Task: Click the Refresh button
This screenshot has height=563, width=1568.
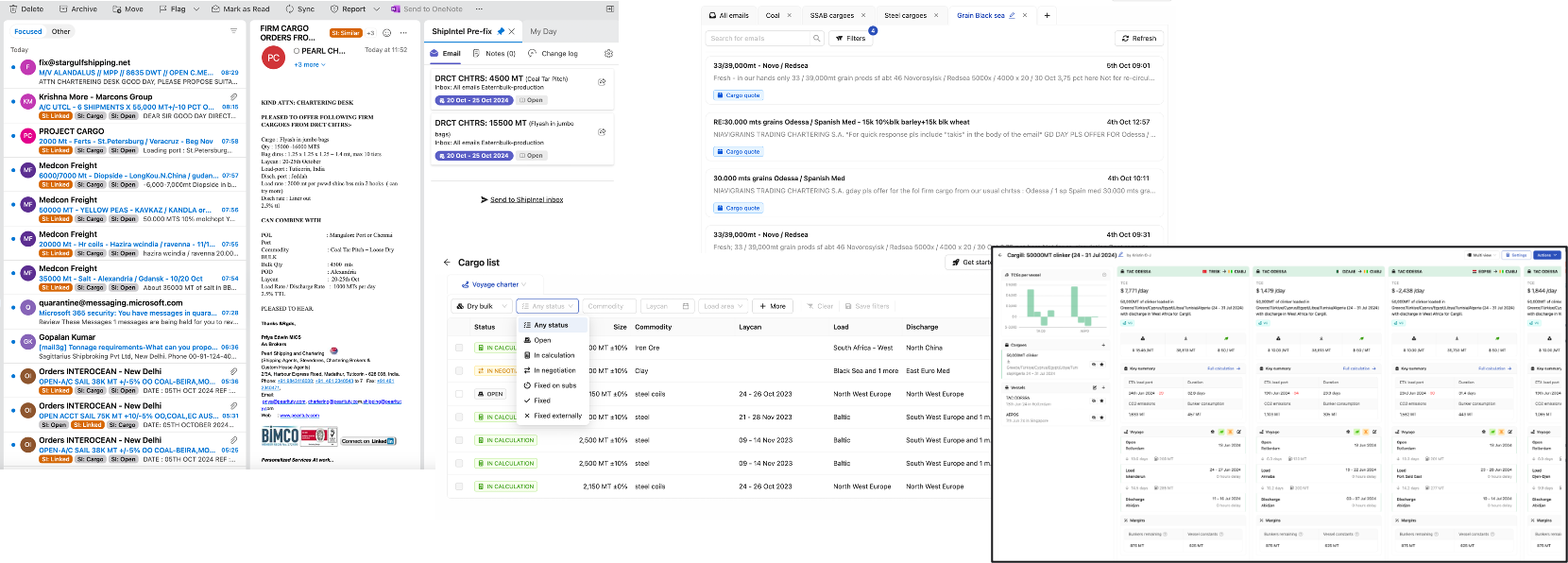Action: coord(1139,39)
